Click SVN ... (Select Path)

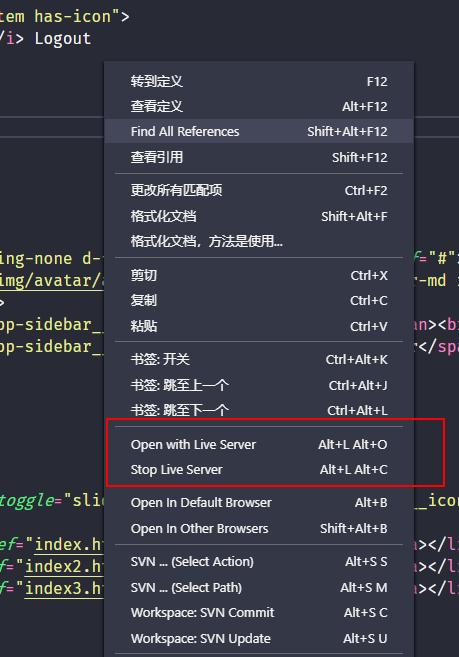pyautogui.click(x=259, y=588)
